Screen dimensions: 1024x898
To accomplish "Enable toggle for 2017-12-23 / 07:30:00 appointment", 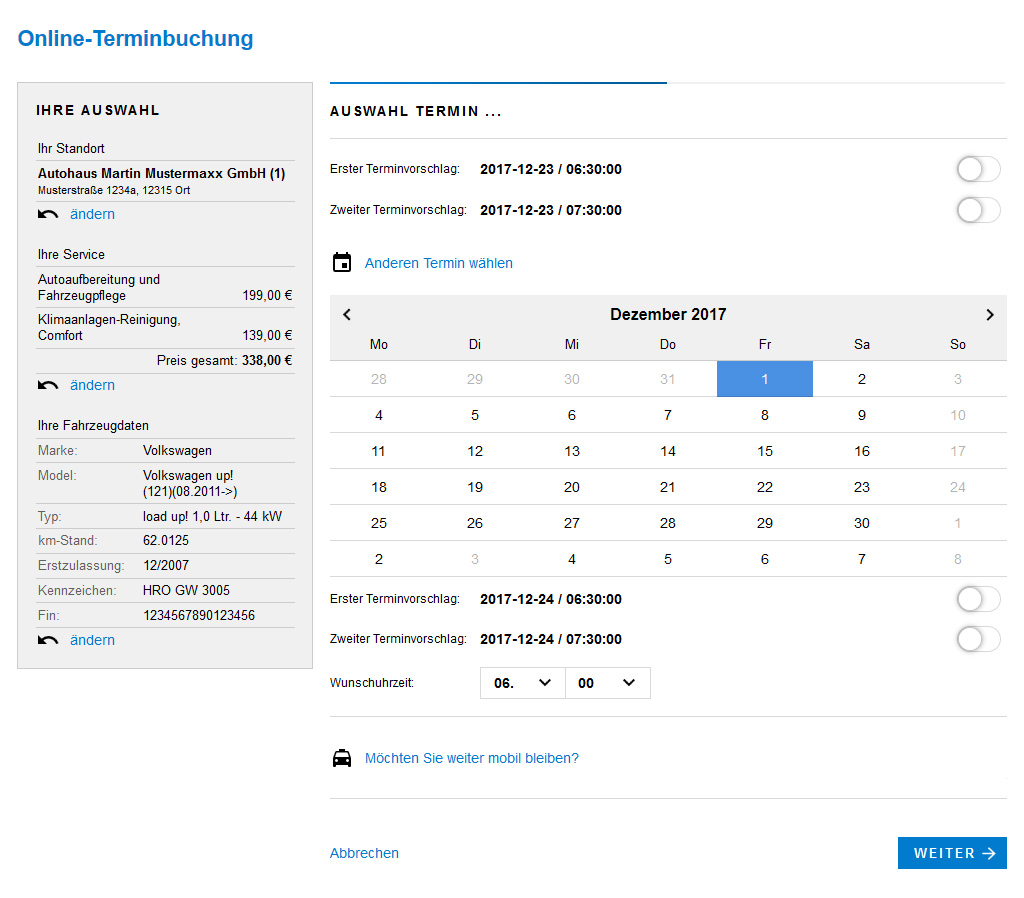I will 977,210.
